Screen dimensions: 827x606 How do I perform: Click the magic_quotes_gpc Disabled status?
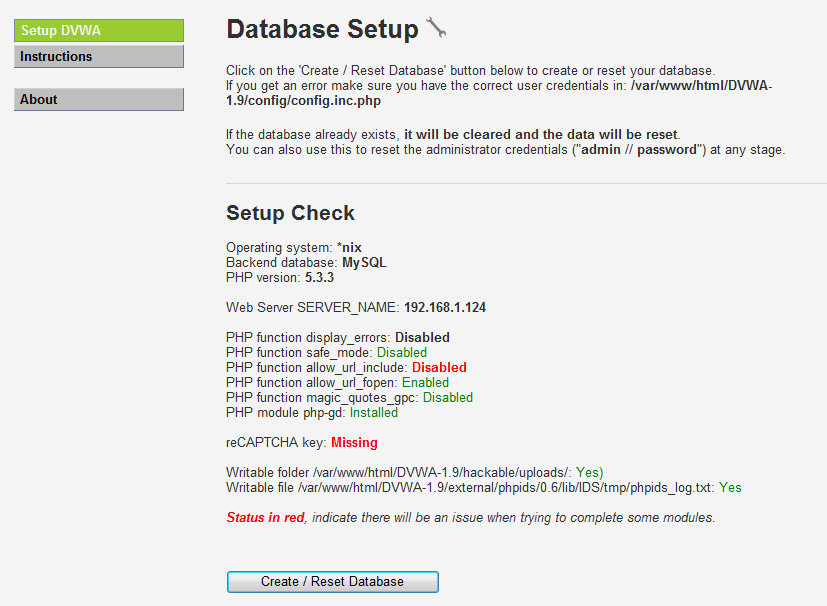448,398
